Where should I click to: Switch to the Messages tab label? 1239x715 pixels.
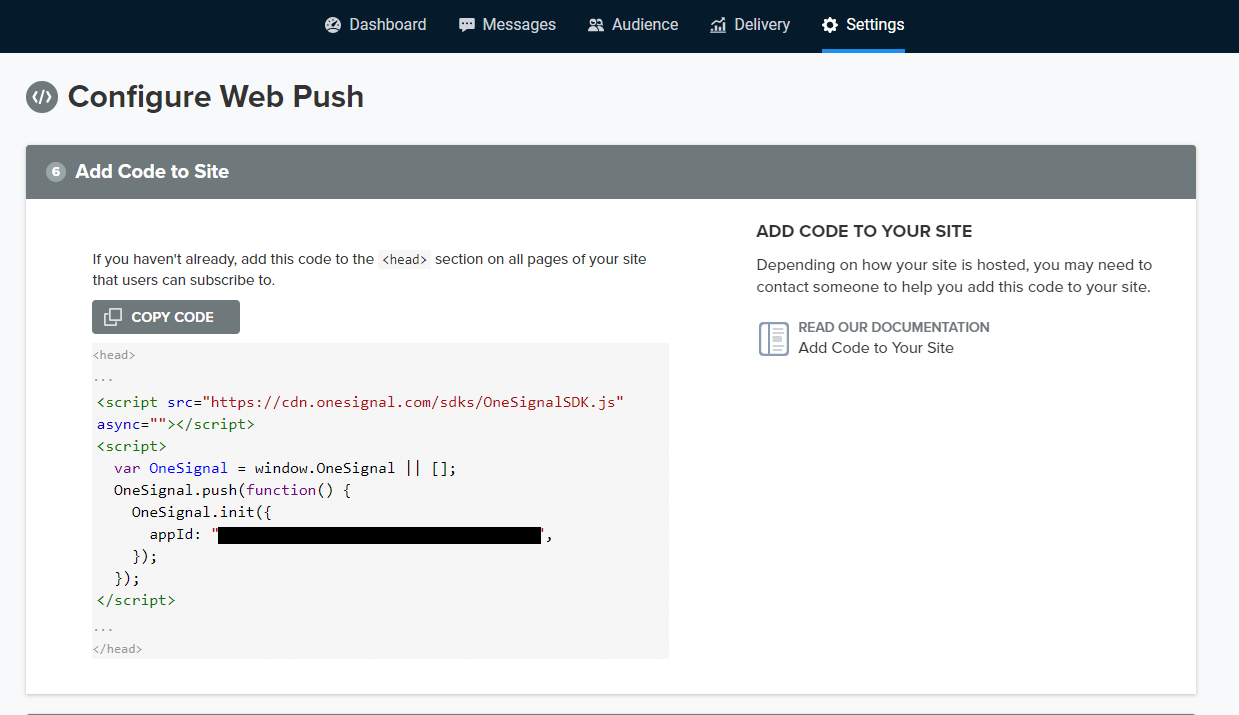point(519,25)
